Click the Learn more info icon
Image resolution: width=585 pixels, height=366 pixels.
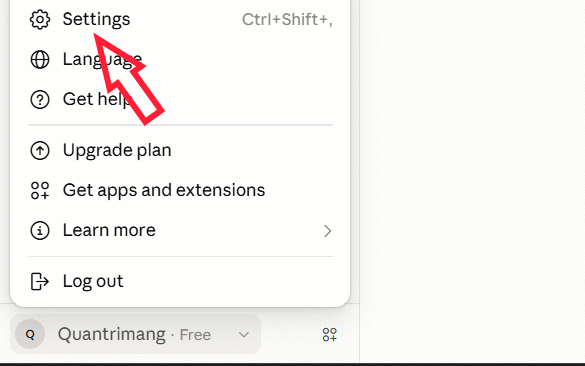tap(40, 231)
